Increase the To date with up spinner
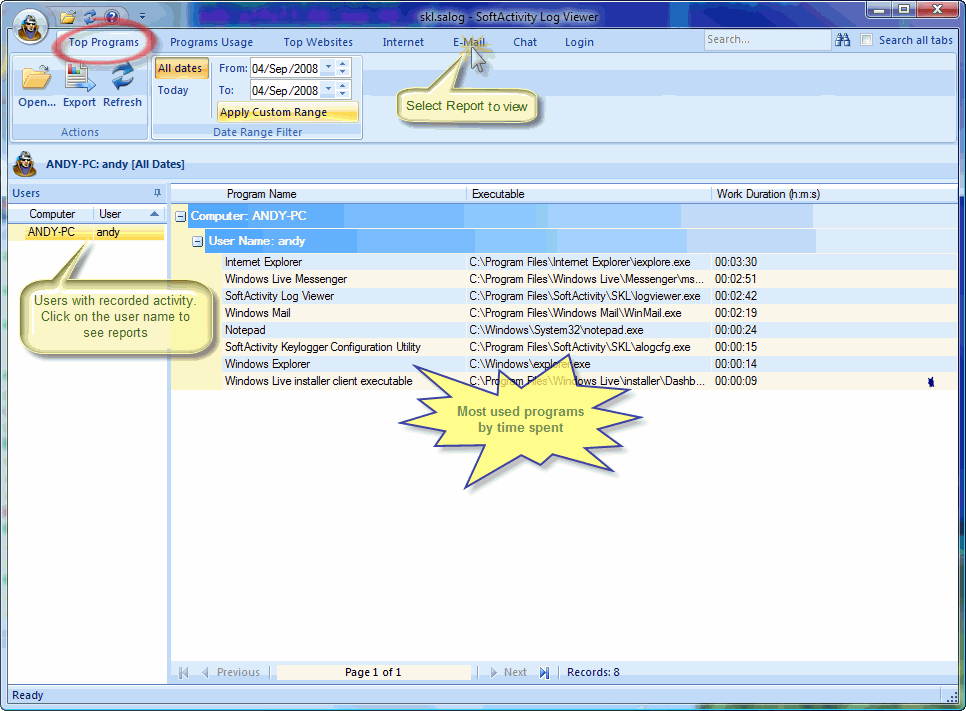Viewport: 966px width, 711px height. pos(343,86)
